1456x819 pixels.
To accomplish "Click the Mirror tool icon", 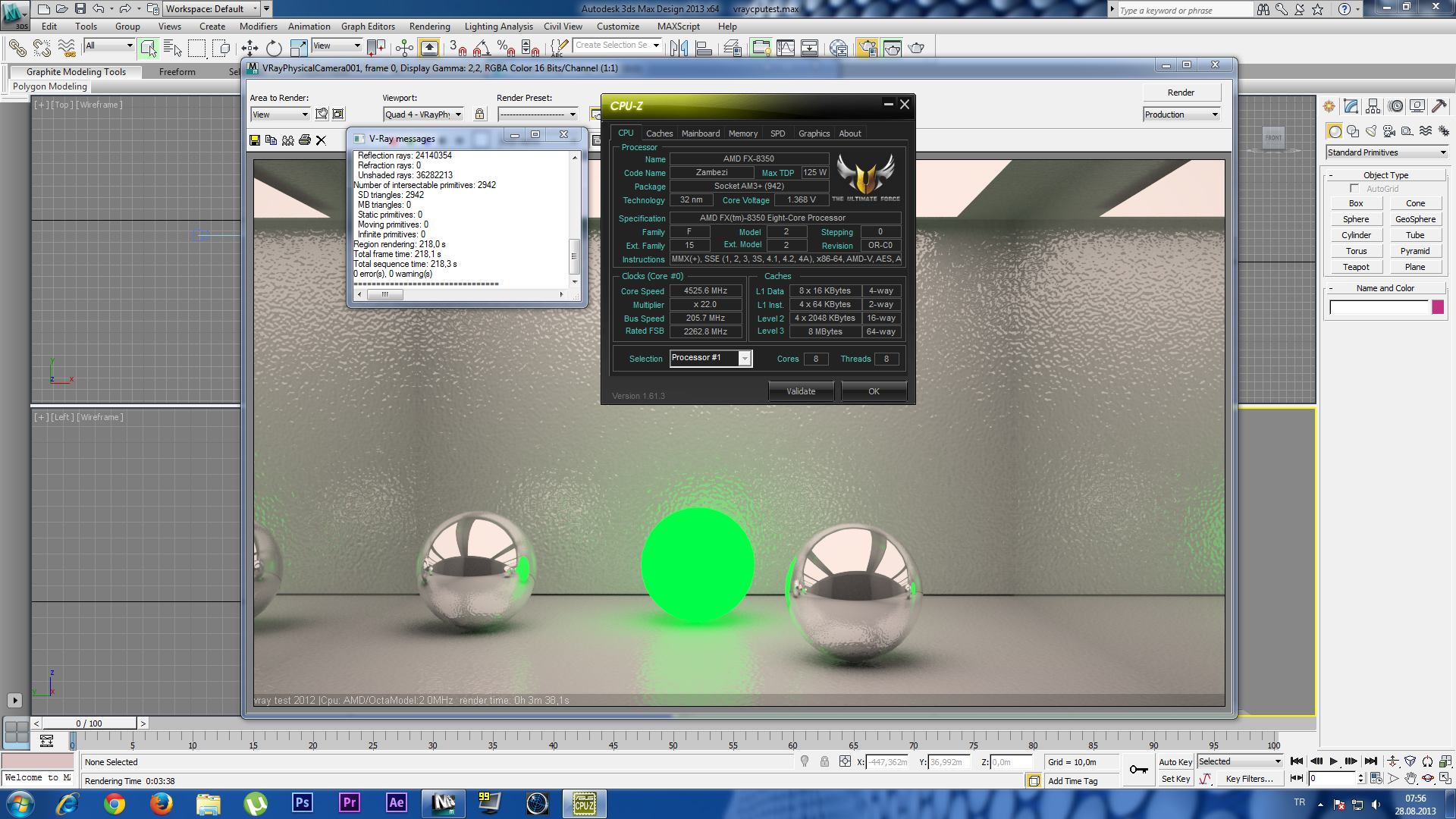I will pyautogui.click(x=679, y=49).
